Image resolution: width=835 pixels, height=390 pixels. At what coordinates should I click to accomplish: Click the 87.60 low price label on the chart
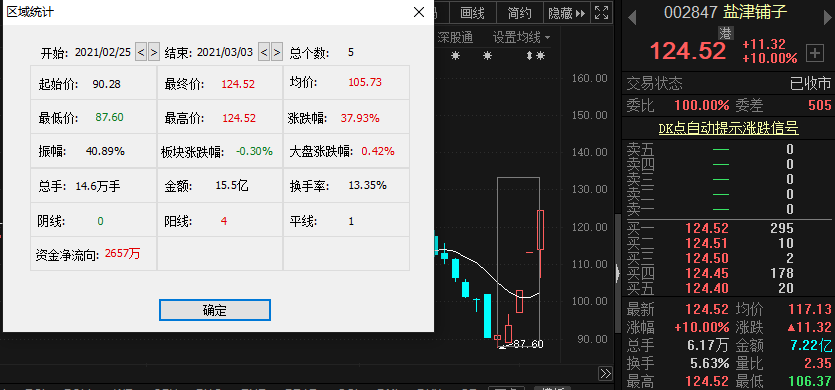(x=529, y=344)
